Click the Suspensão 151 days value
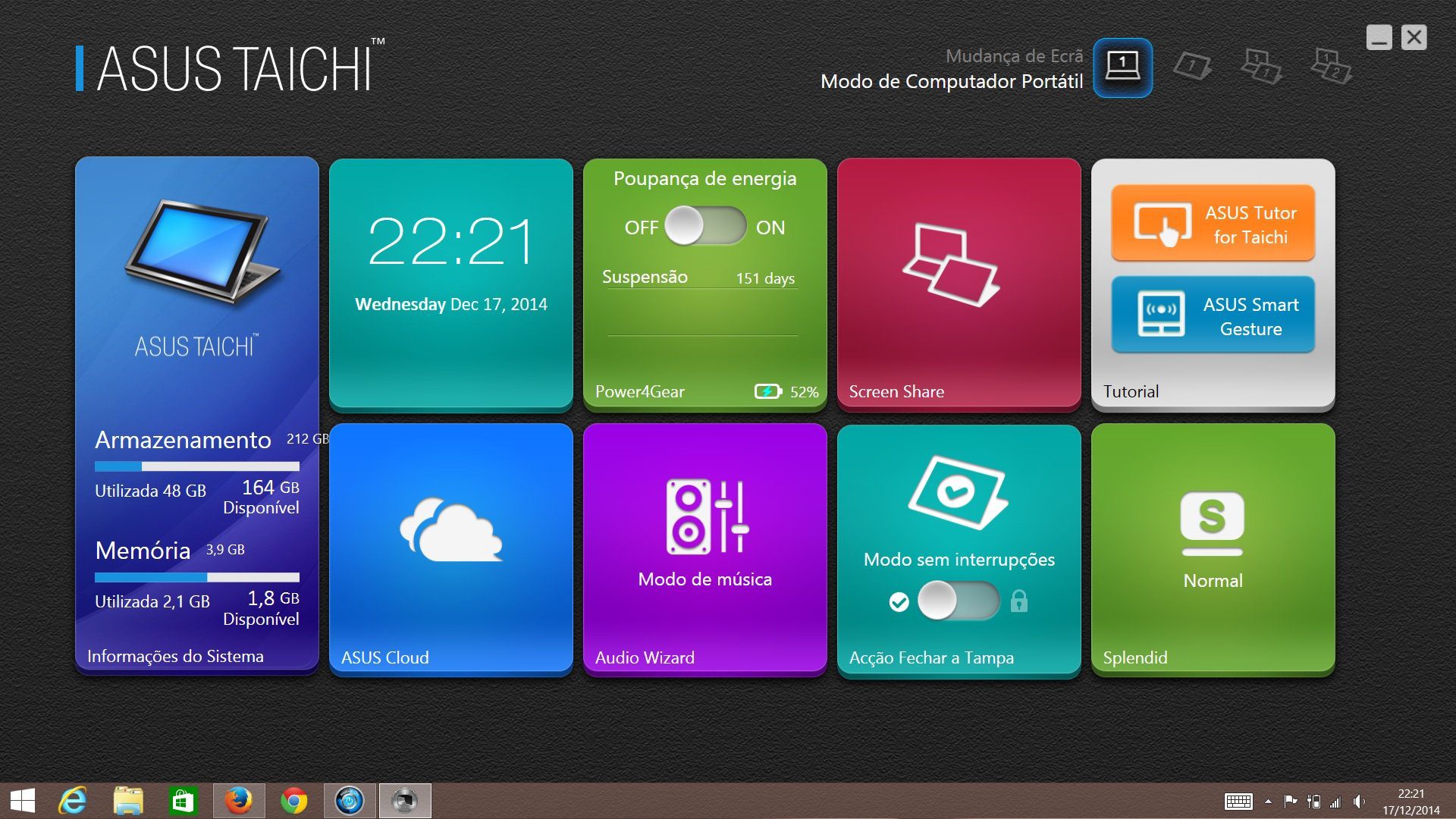Viewport: 1456px width, 819px height. (x=765, y=278)
